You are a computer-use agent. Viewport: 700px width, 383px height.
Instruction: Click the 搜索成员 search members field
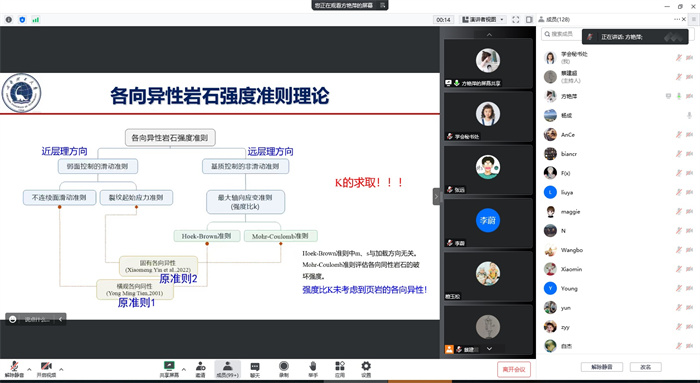click(562, 34)
